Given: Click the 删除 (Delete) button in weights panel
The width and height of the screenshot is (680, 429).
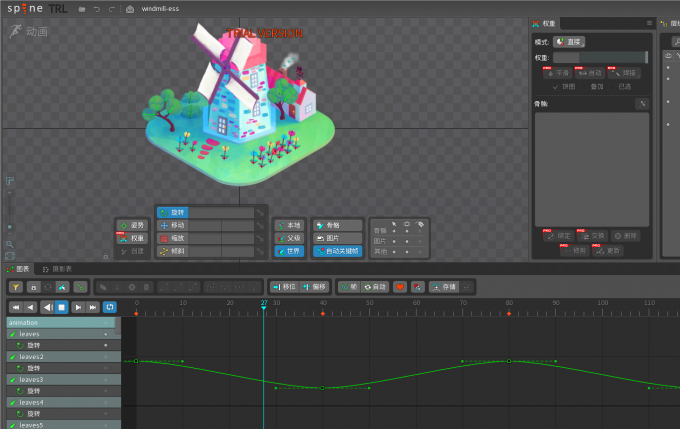Looking at the screenshot, I should click(625, 236).
